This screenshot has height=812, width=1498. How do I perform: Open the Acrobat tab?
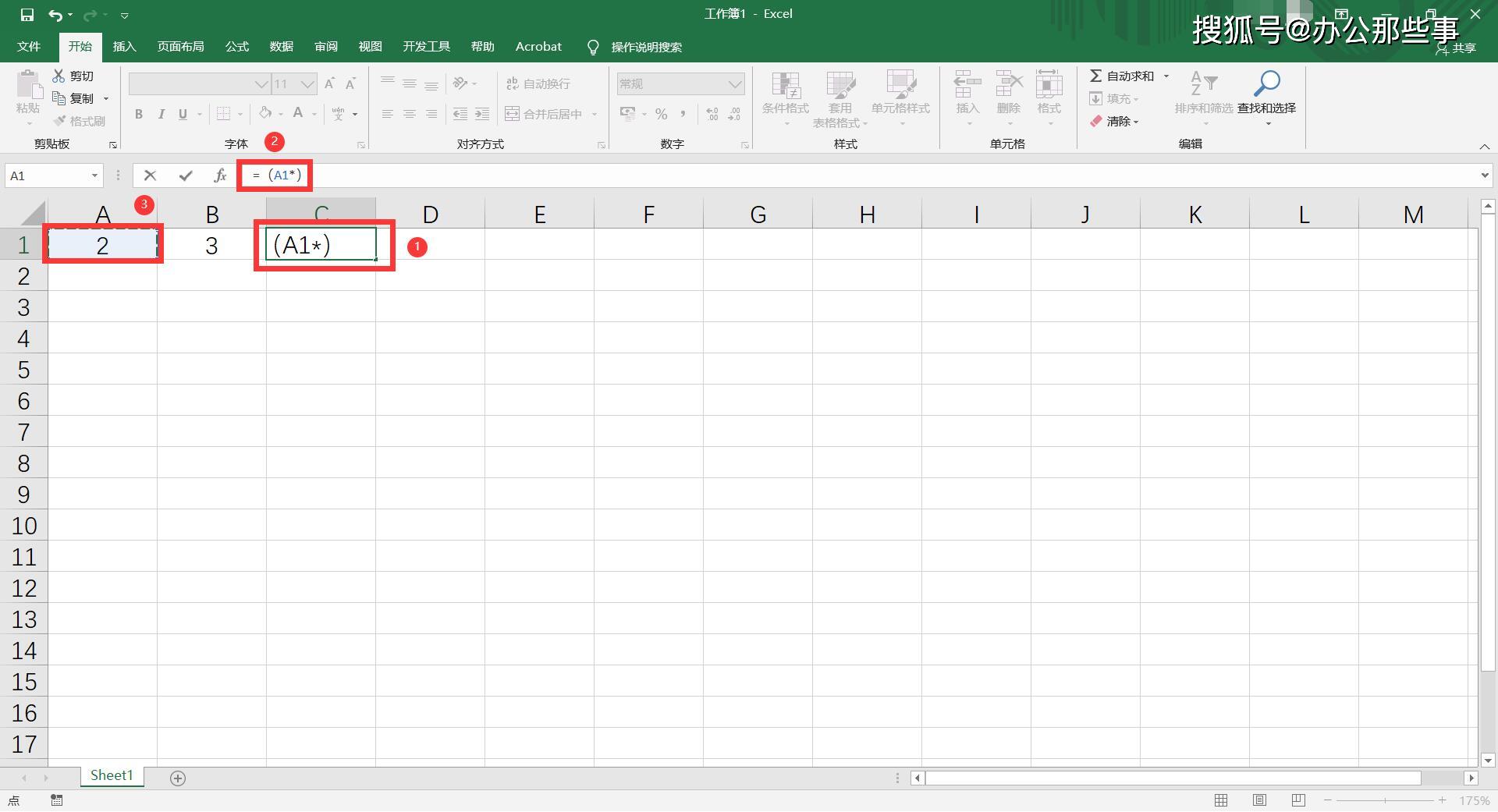pos(538,47)
